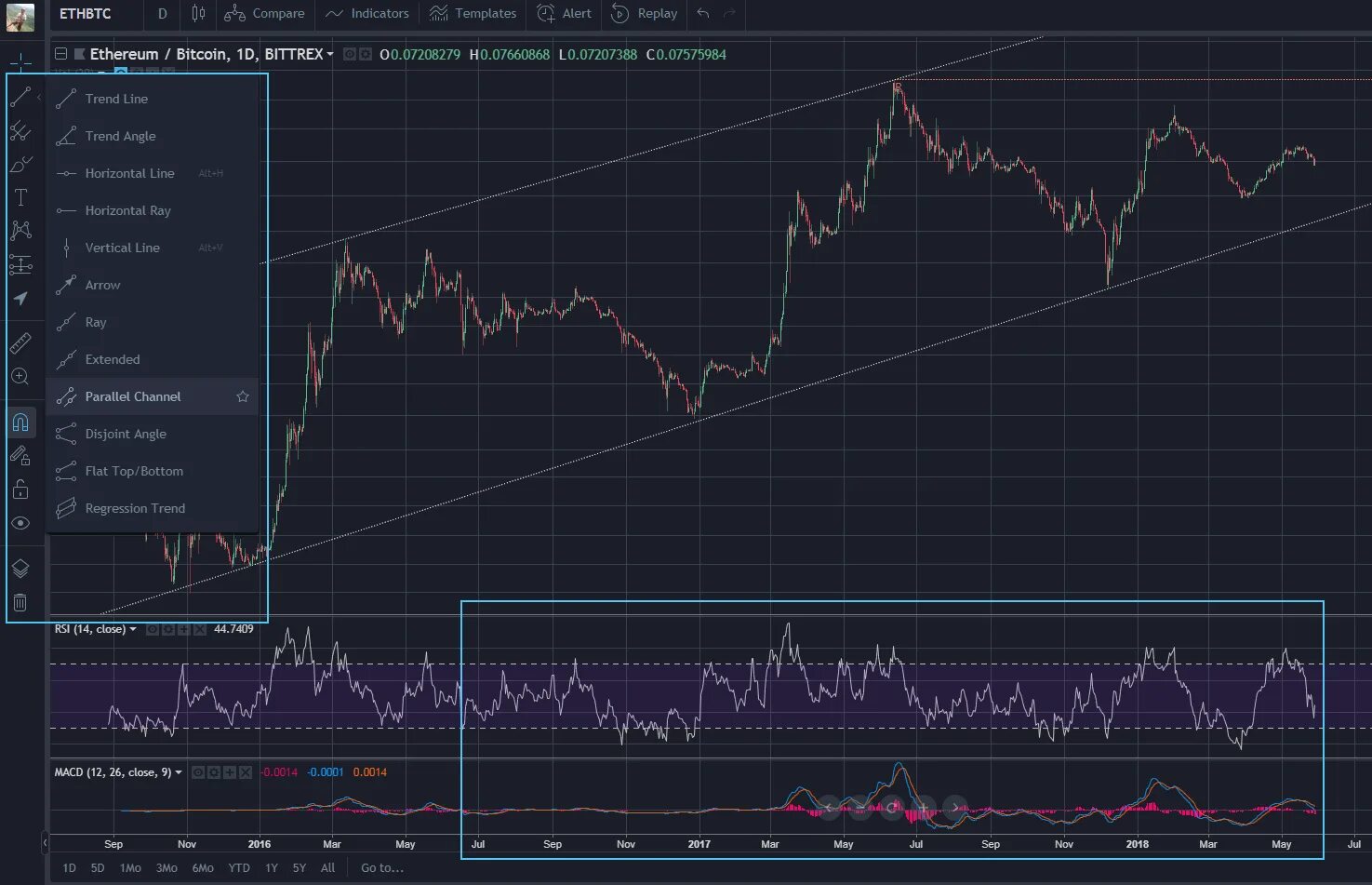Viewport: 1372px width, 885px height.
Task: Open RSI indicator settings gear
Action: click(168, 629)
